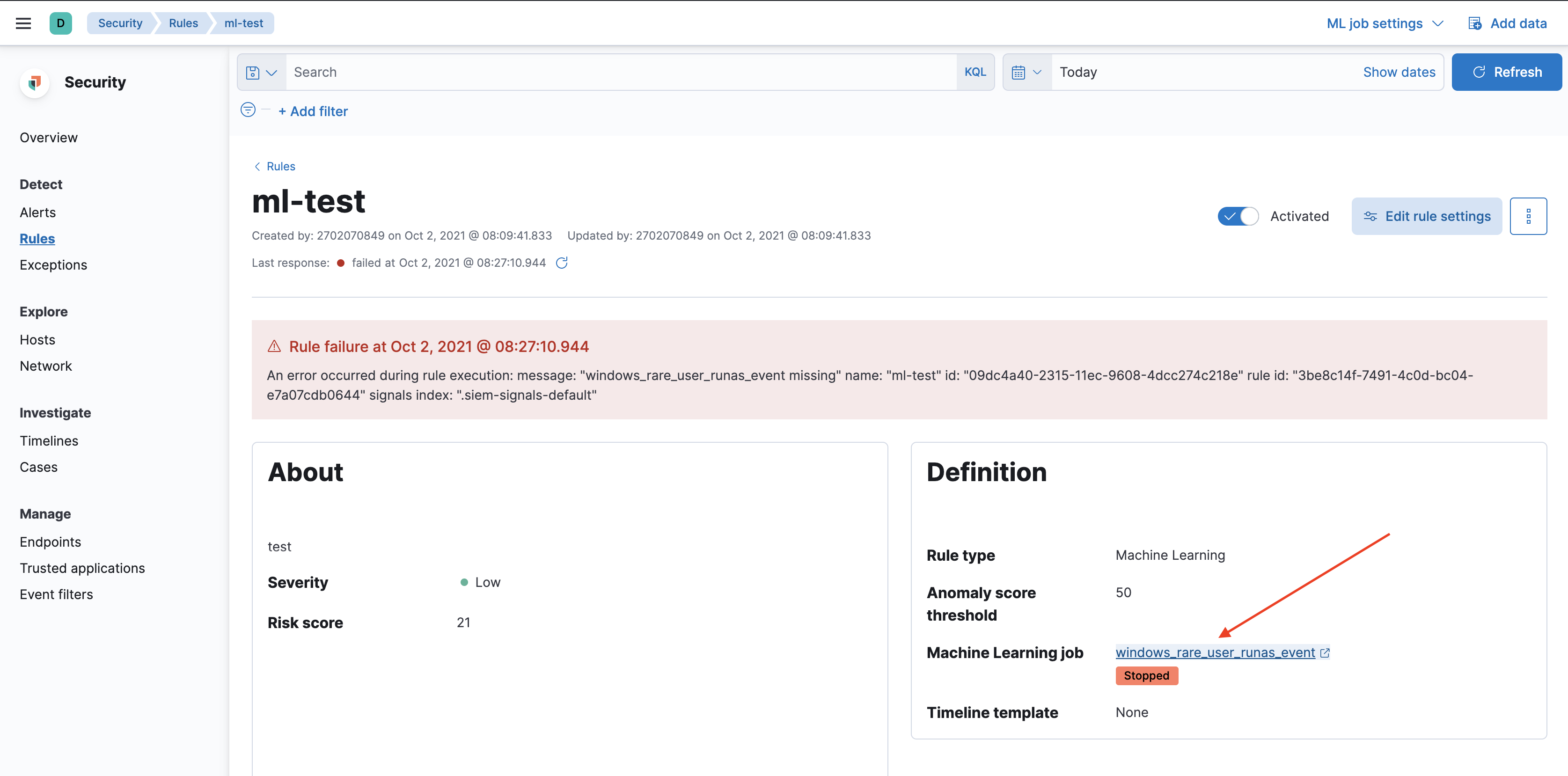Open the calendar quick date menu
The height and width of the screenshot is (776, 1568).
pos(1026,73)
